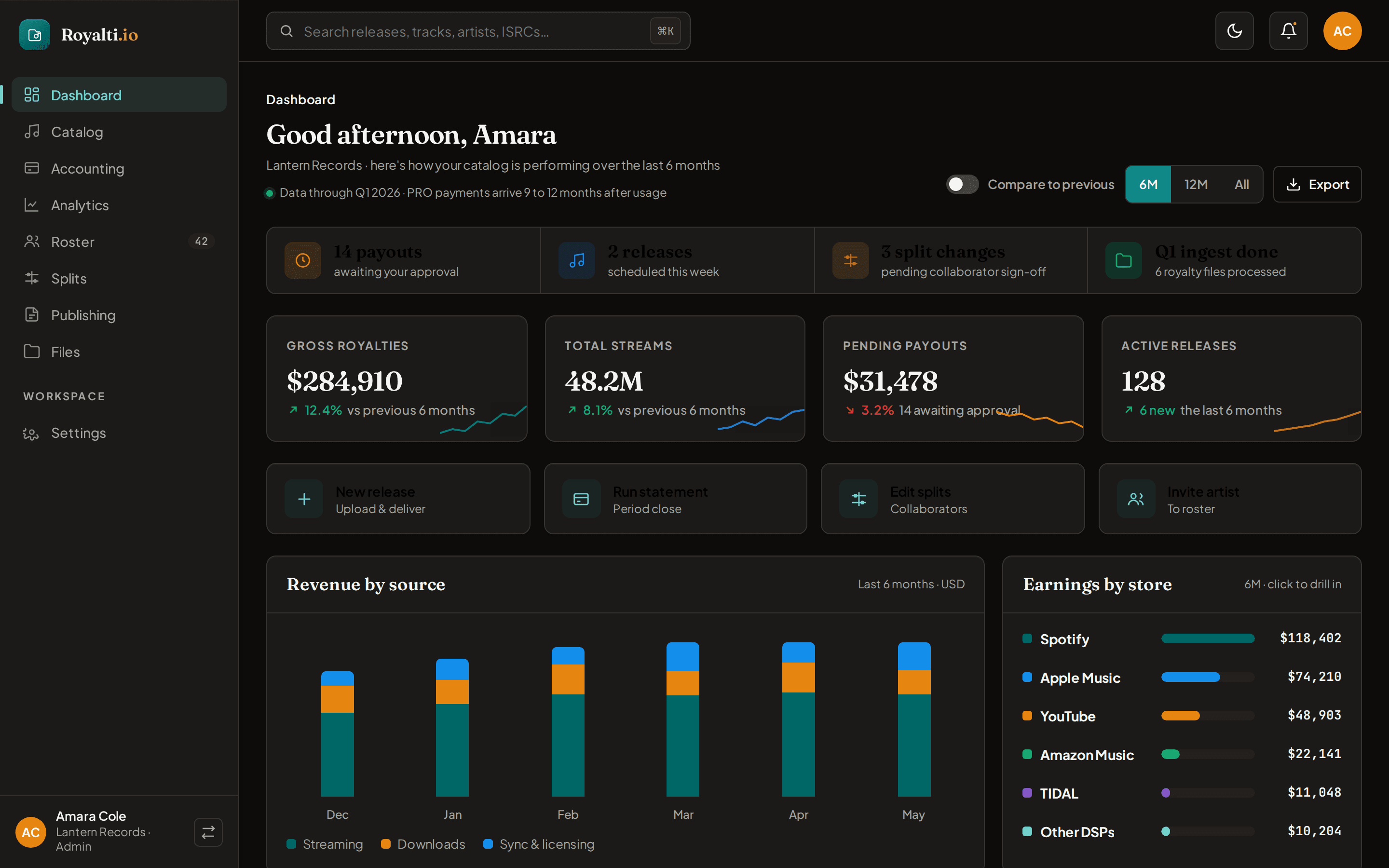Screen dimensions: 1389x868
Task: Click the folder icon on Q1 ingest alert
Action: click(x=1124, y=260)
